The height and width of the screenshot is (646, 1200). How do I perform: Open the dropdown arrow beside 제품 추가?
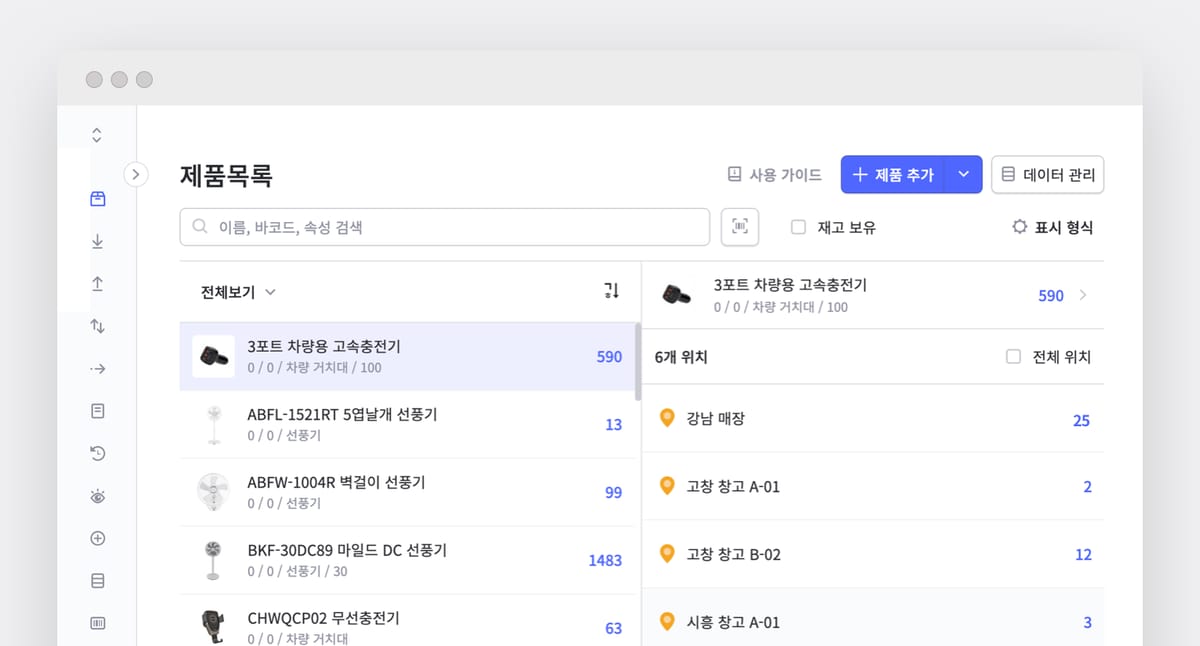963,175
